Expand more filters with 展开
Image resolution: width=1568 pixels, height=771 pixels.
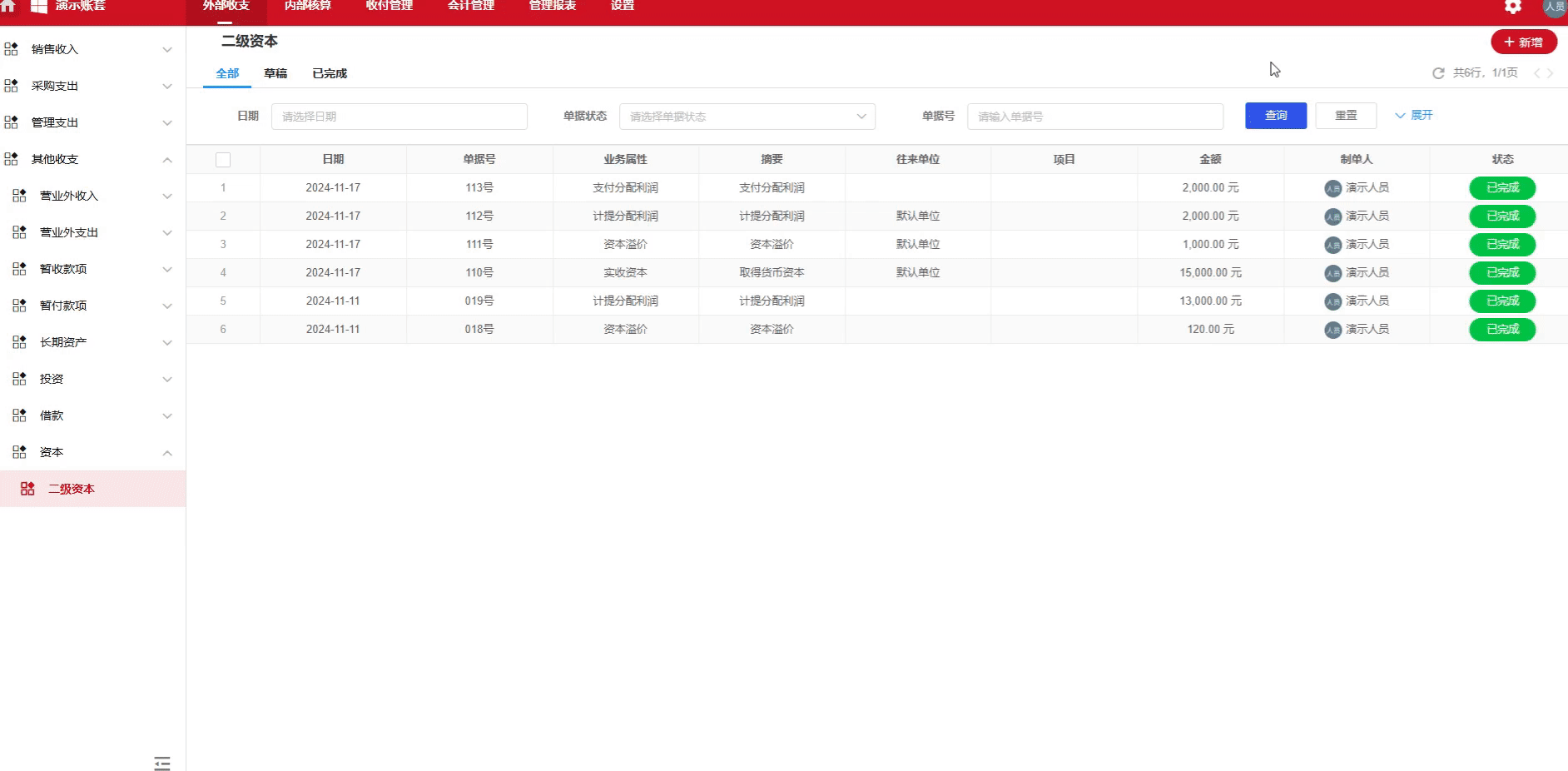tap(1414, 115)
